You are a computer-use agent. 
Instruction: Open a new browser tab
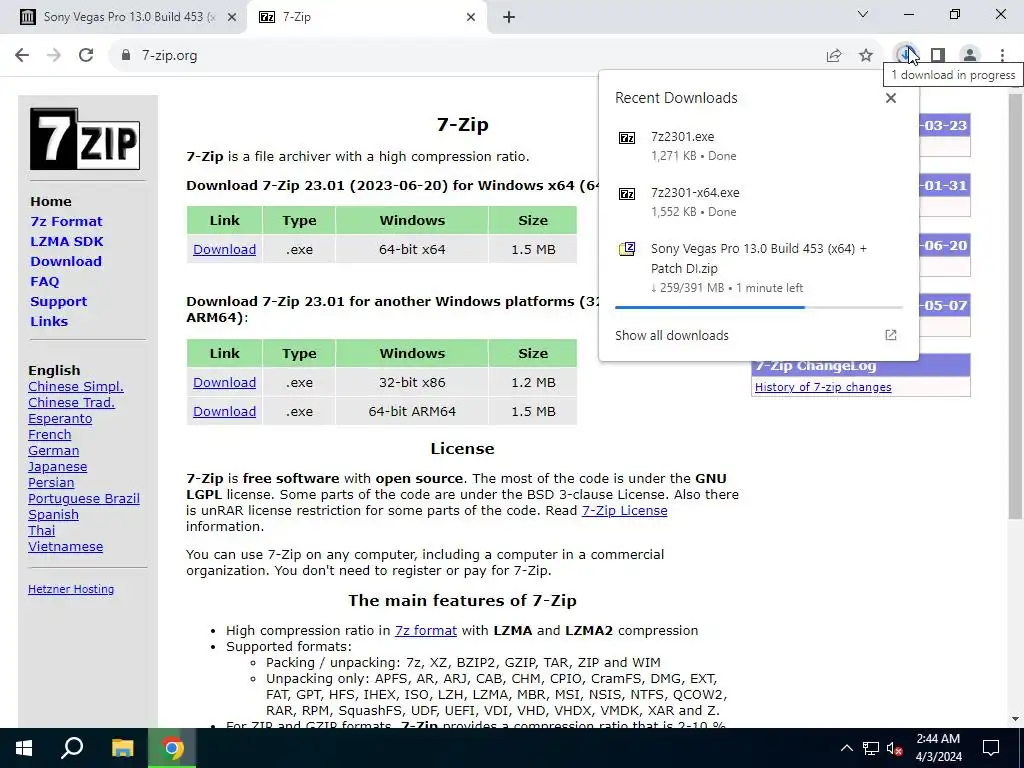click(x=509, y=17)
